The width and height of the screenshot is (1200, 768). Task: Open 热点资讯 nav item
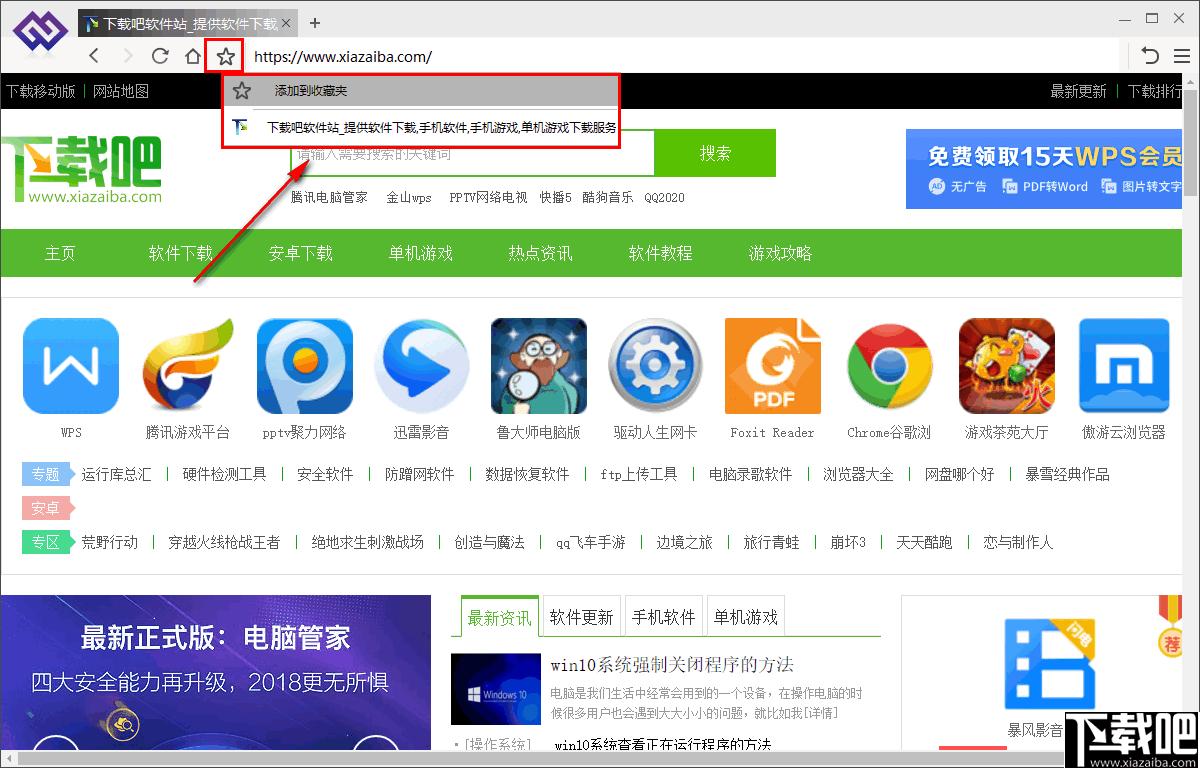(541, 253)
